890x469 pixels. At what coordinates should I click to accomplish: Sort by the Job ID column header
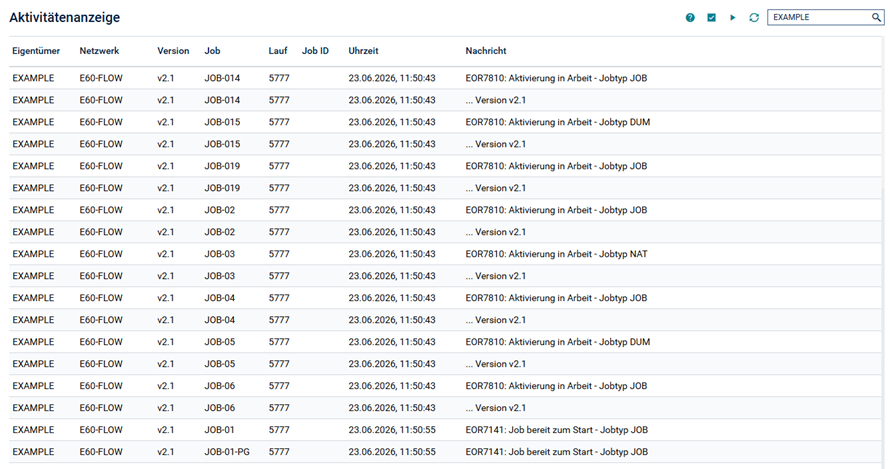click(x=315, y=51)
